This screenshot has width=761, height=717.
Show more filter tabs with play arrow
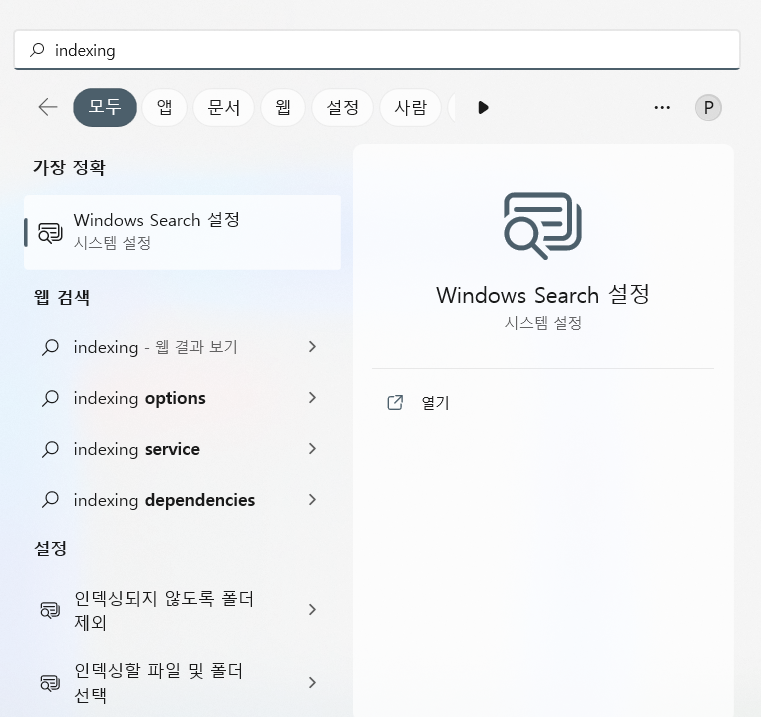pyautogui.click(x=483, y=107)
